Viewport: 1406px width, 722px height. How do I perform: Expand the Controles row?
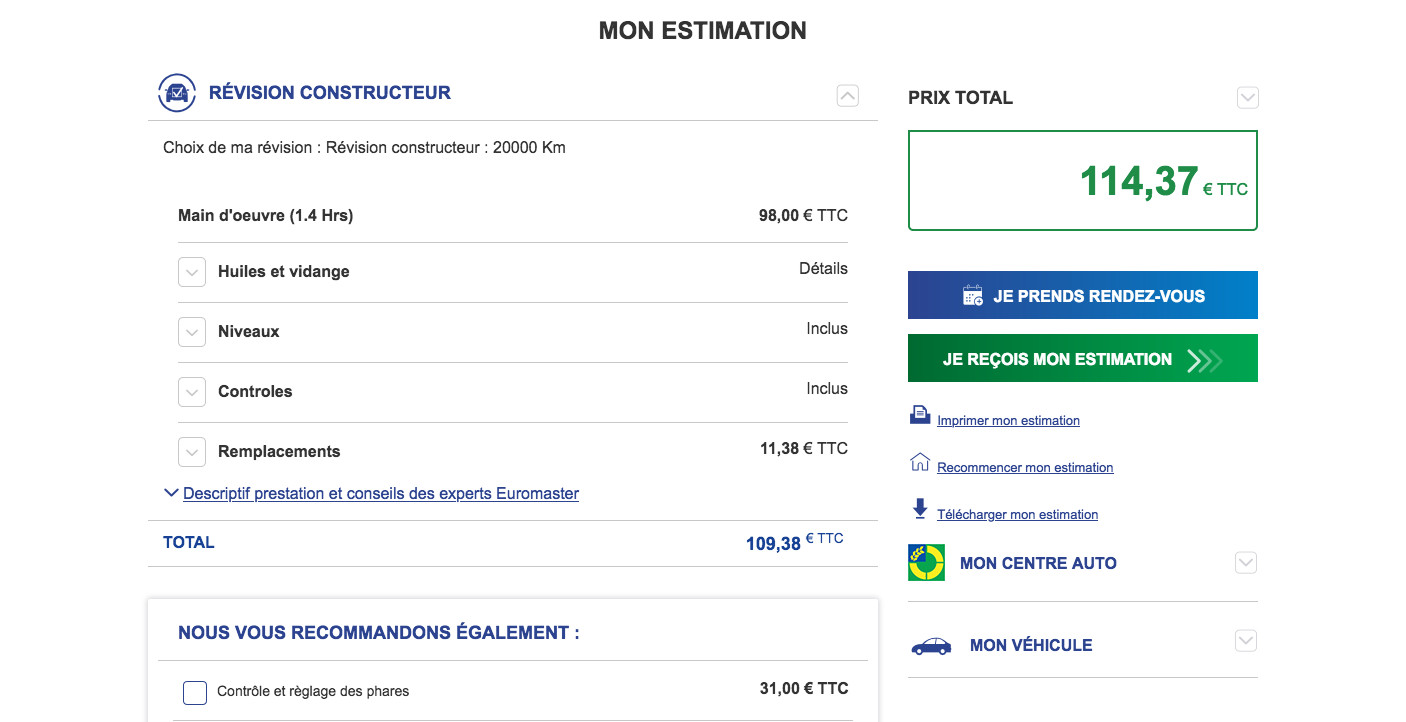coord(192,392)
